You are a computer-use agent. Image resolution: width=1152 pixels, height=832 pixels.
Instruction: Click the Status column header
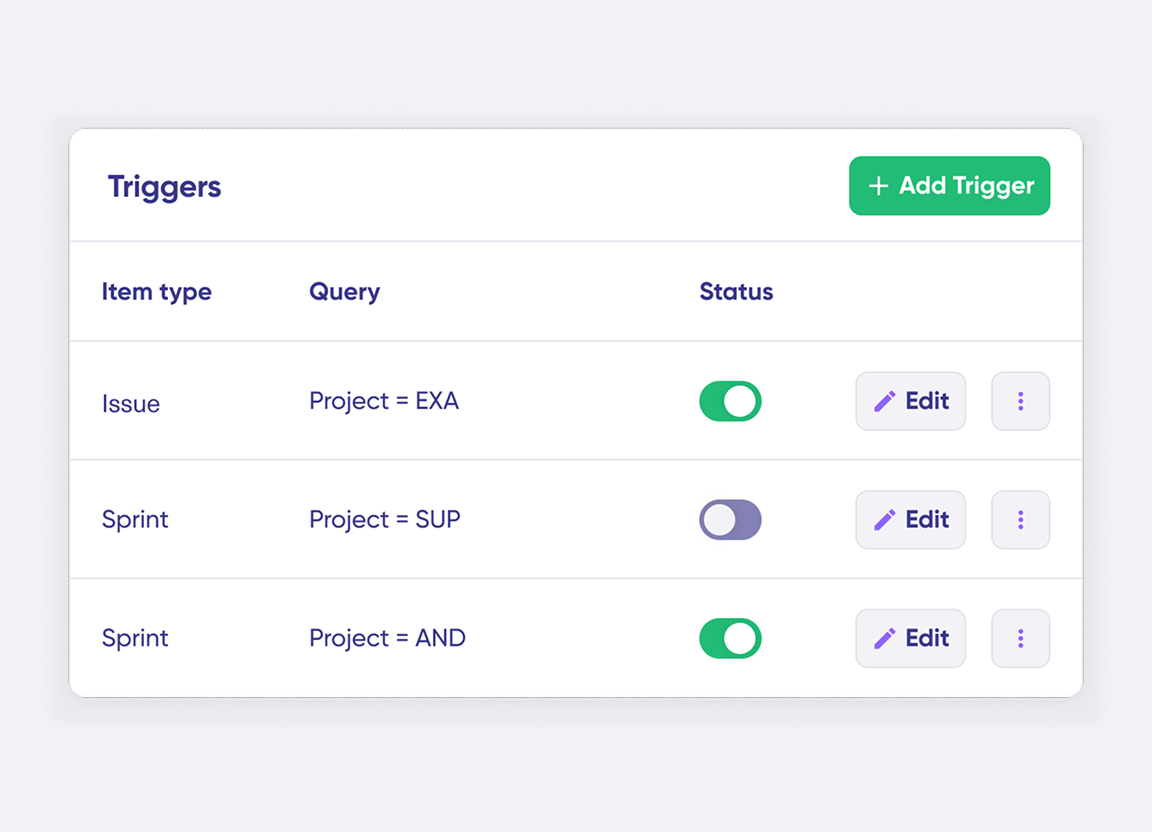point(736,292)
